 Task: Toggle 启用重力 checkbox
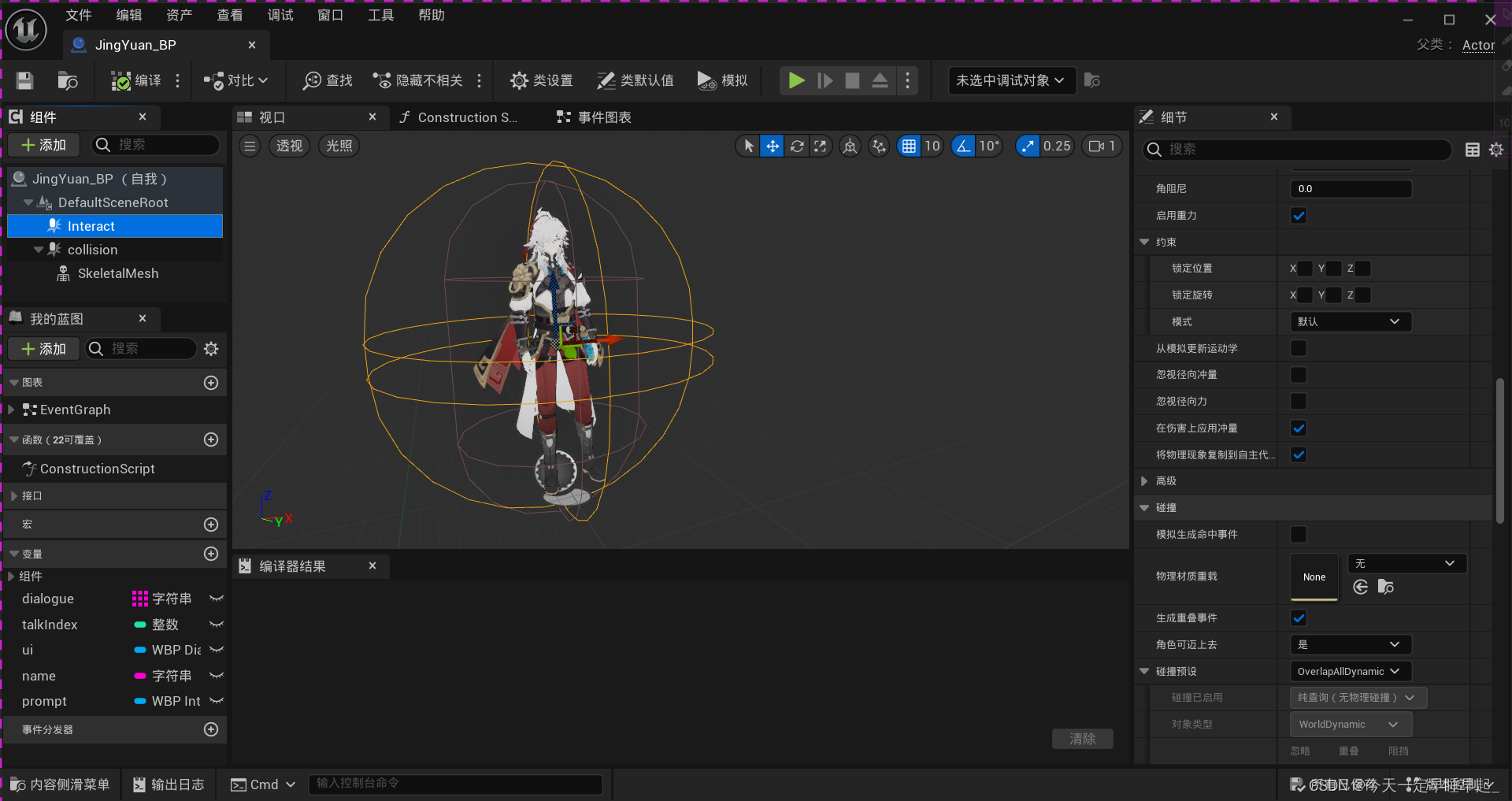1299,216
